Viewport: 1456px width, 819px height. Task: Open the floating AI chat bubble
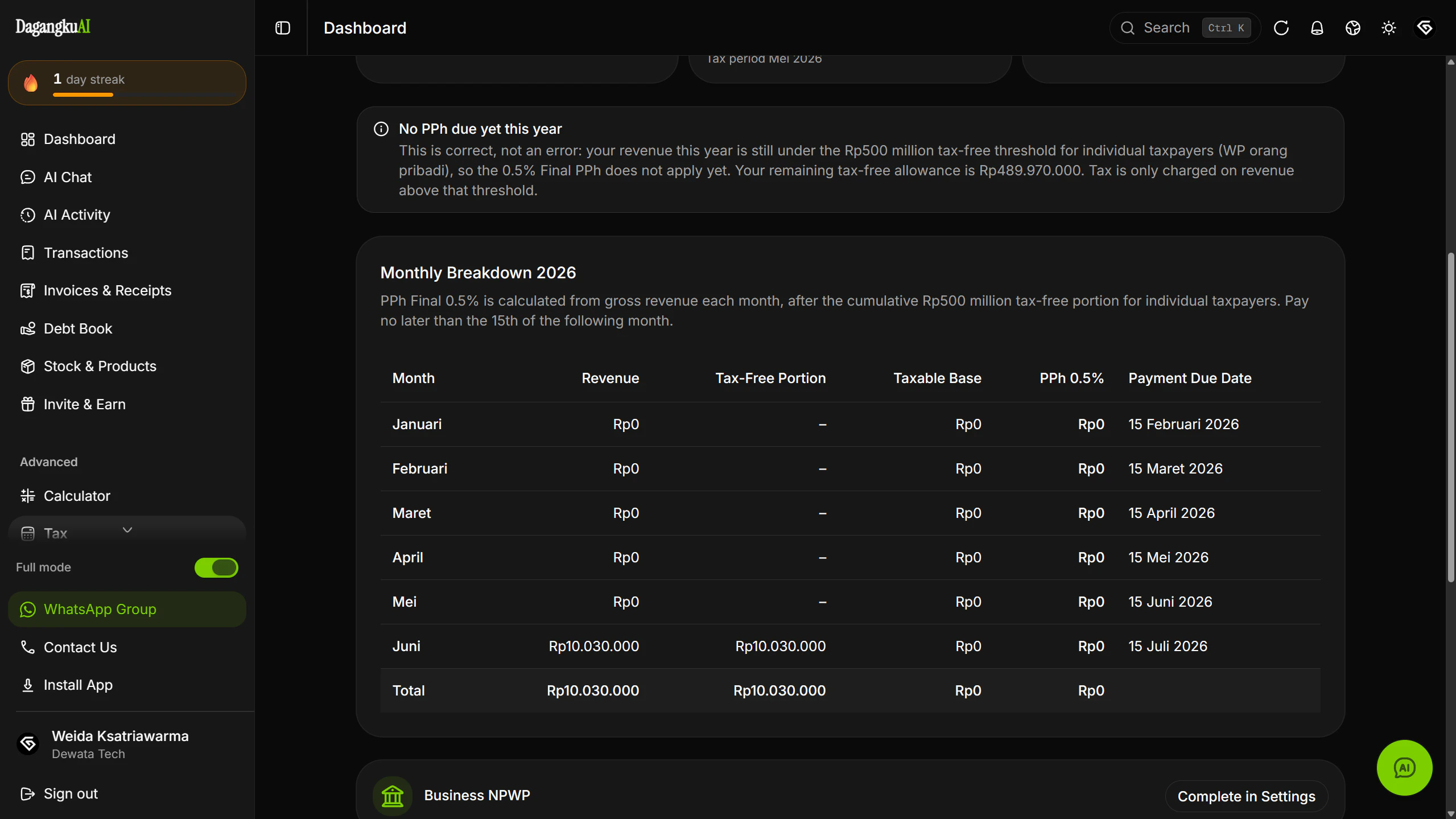pyautogui.click(x=1405, y=768)
